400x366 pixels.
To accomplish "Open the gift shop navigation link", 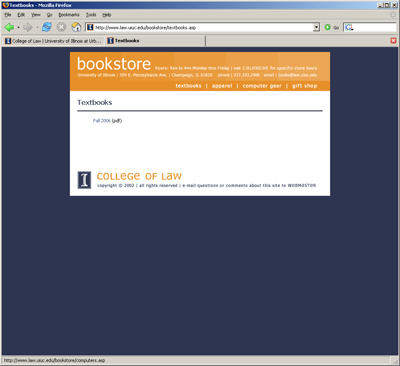I will tap(304, 86).
